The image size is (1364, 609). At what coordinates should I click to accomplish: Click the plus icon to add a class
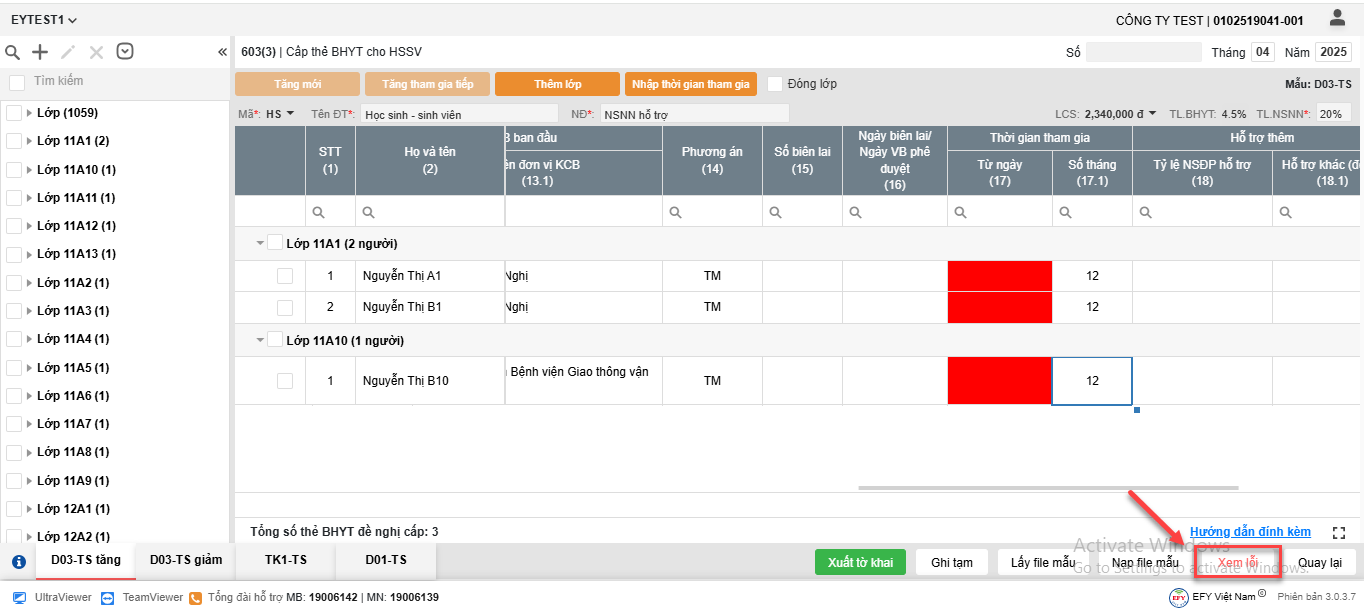point(40,52)
